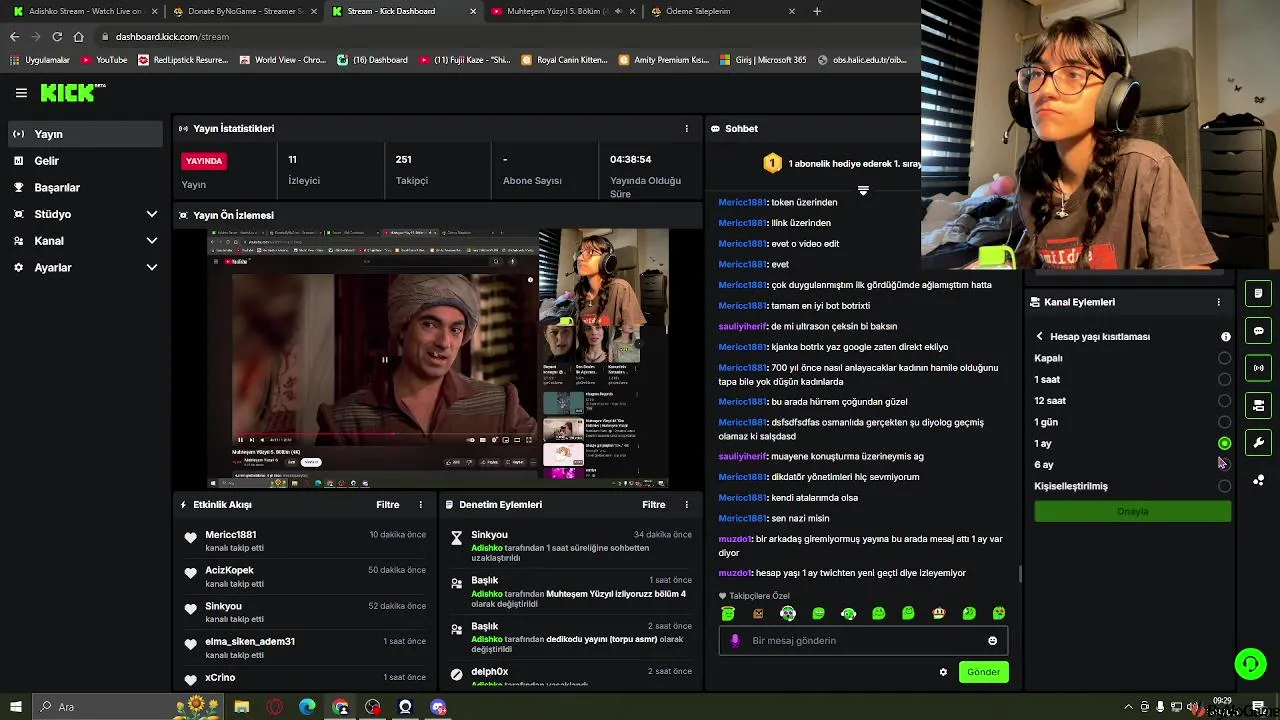
Task: Show info about Hesap yaşı kısıtlaması
Action: [1225, 337]
